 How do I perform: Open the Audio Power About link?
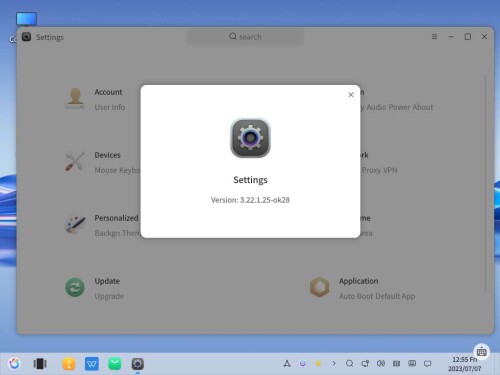pos(400,107)
